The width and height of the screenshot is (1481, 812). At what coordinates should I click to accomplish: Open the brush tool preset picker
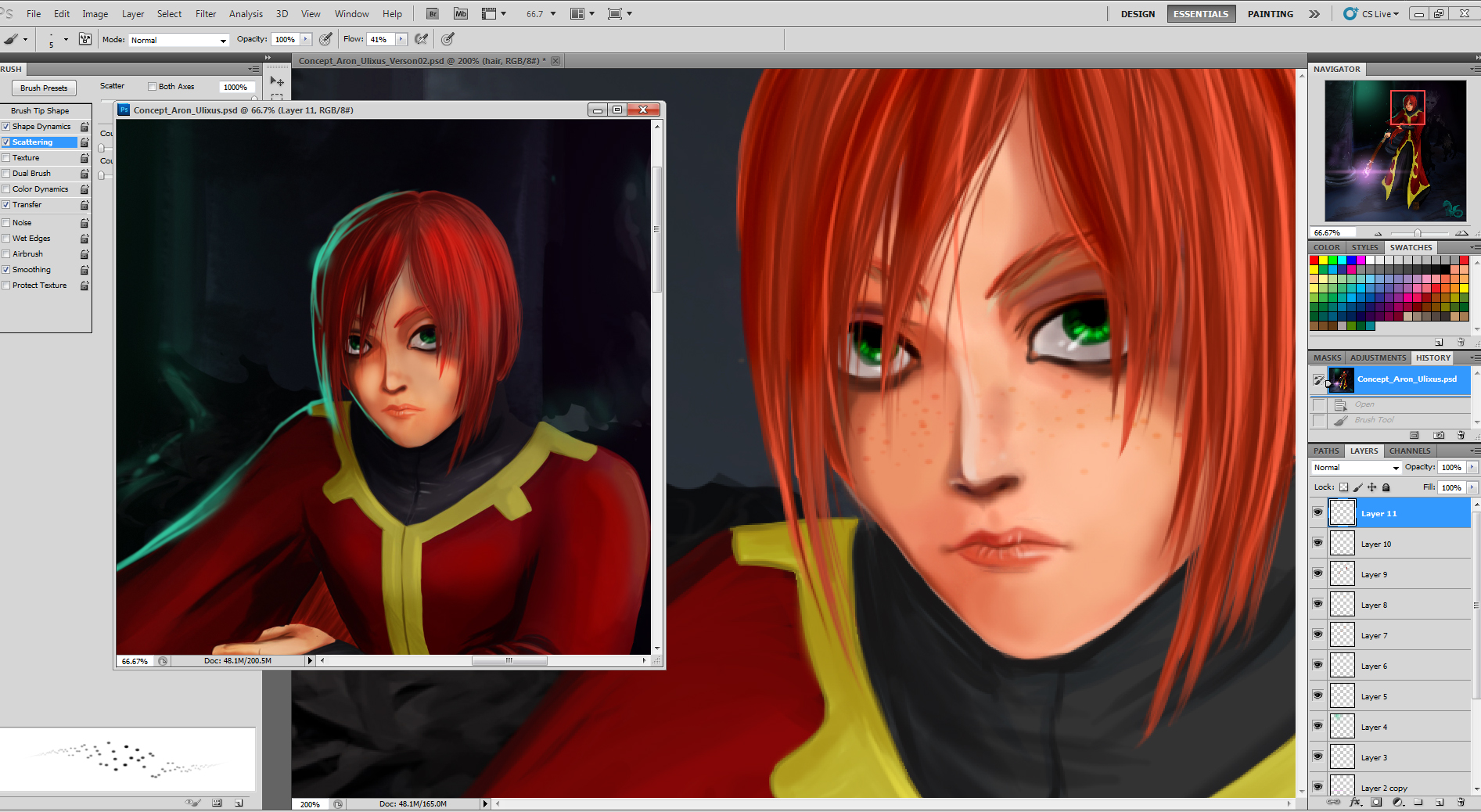[15, 39]
